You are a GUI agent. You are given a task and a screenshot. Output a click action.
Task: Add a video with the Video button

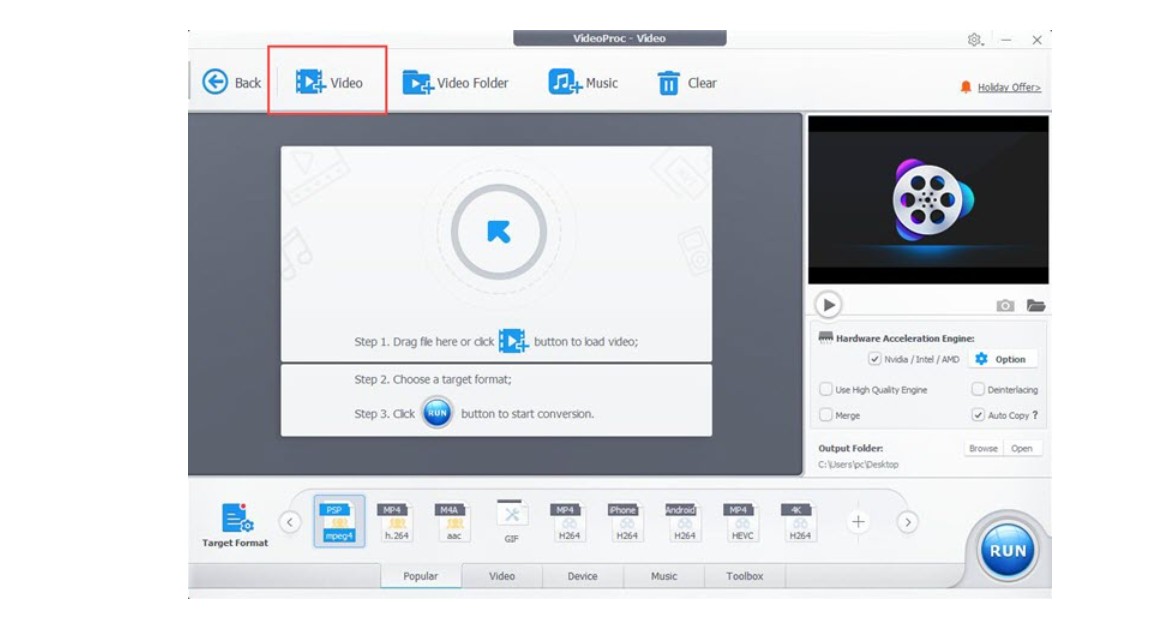[x=329, y=82]
